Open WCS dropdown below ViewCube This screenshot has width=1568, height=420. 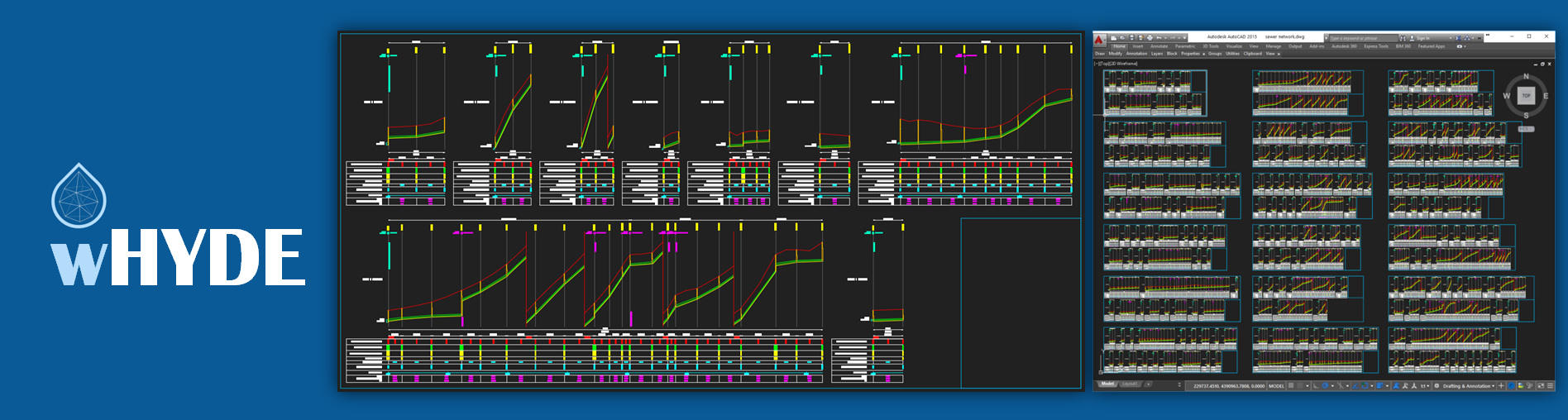[x=1526, y=129]
